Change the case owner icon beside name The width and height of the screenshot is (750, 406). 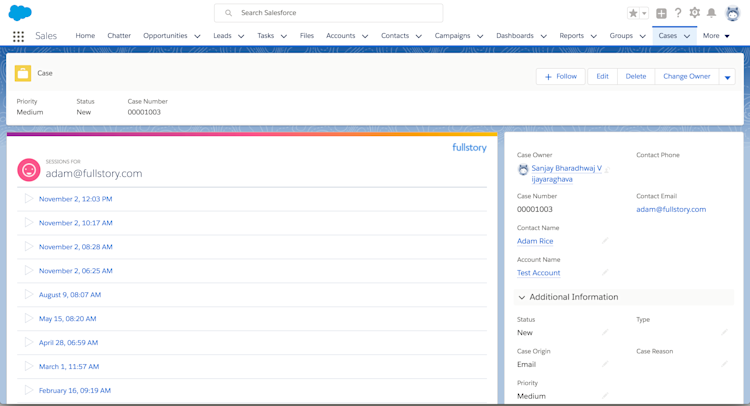coord(607,170)
